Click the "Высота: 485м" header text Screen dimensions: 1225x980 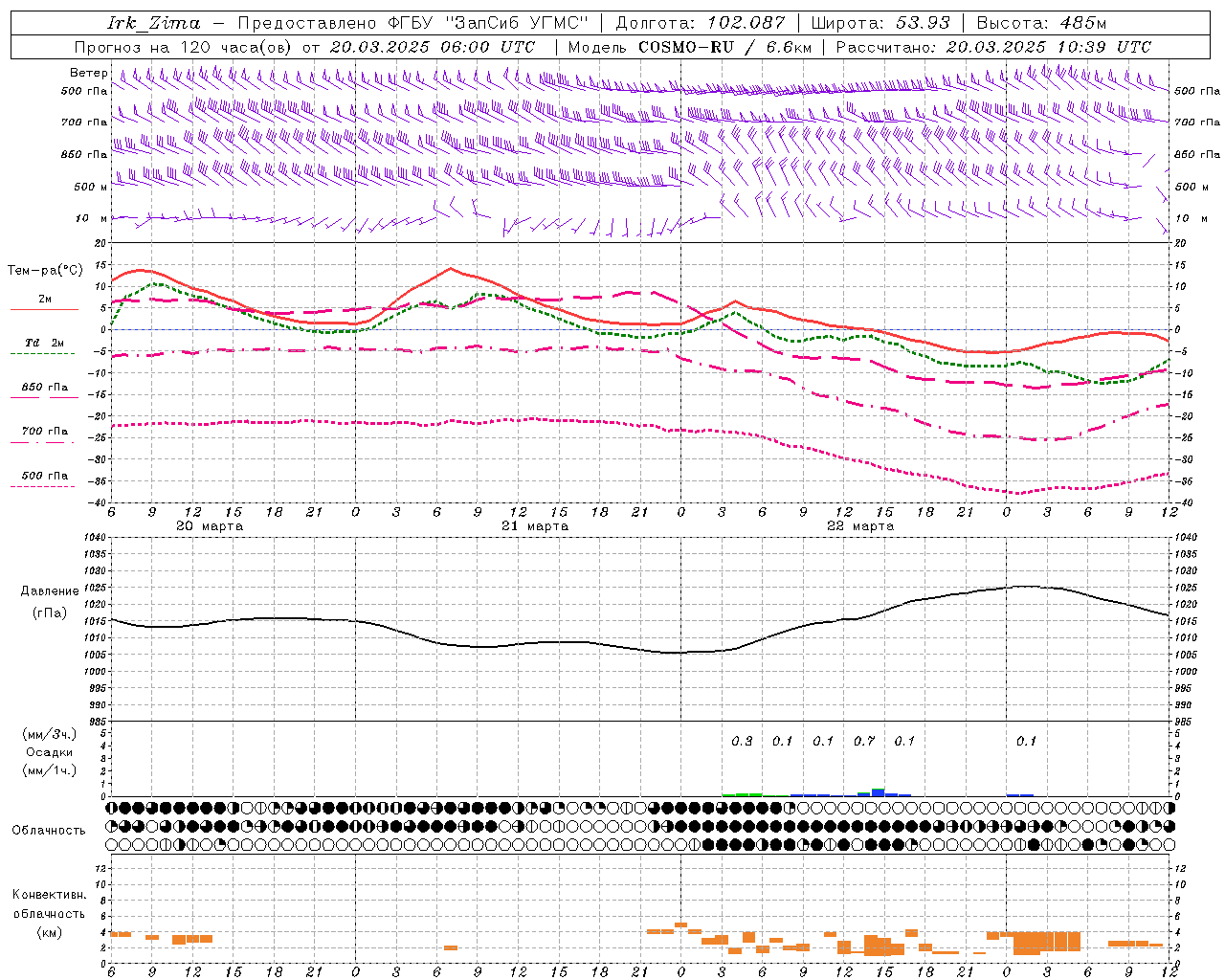coord(1041,23)
